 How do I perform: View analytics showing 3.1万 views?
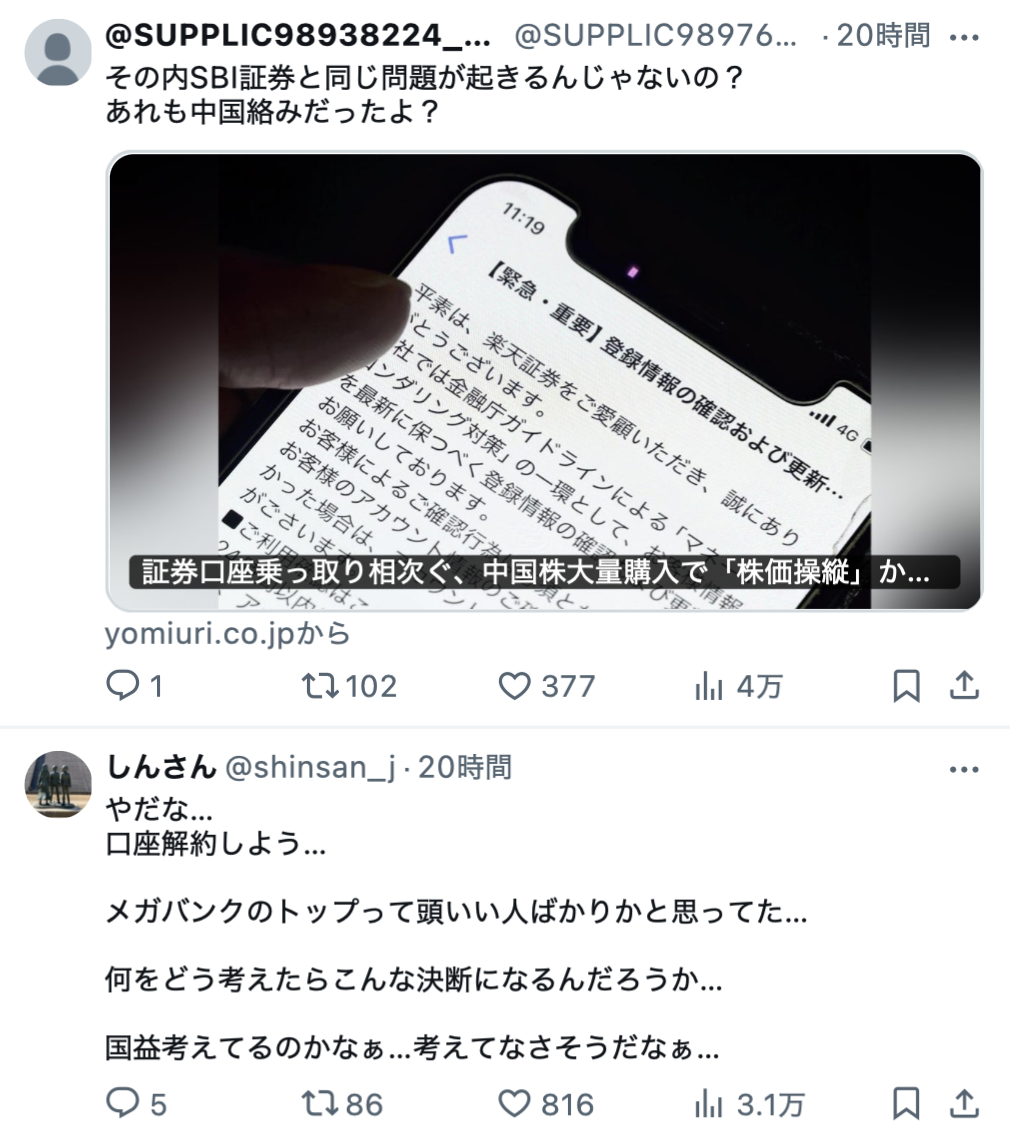point(748,1103)
